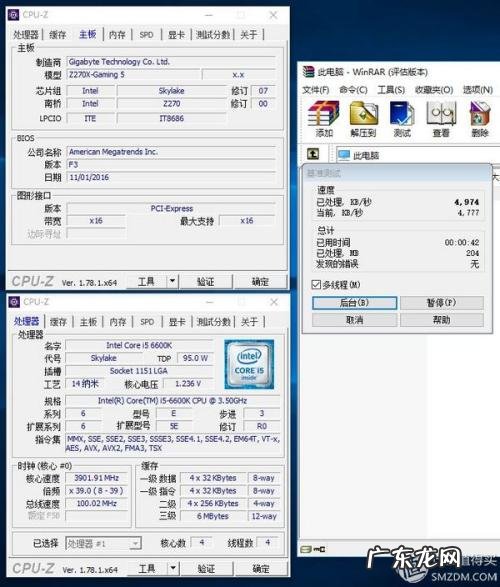
Task: Click lower CPU-Z window title icon
Action: (14, 302)
